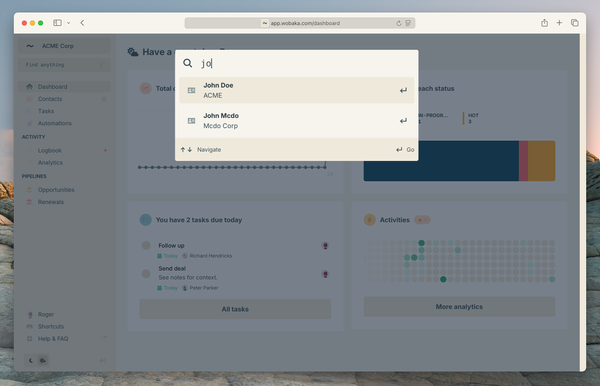This screenshot has height=386, width=600.
Task: Click the Share icon in Safari toolbar
Action: [x=545, y=23]
